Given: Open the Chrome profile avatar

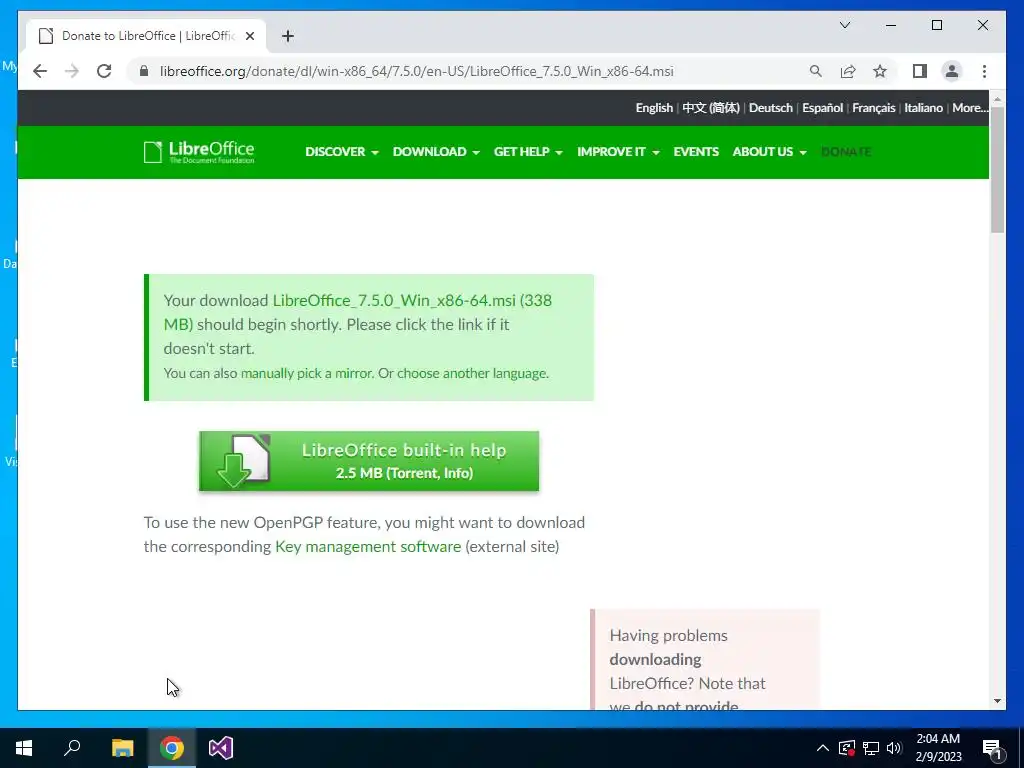Looking at the screenshot, I should [x=952, y=71].
